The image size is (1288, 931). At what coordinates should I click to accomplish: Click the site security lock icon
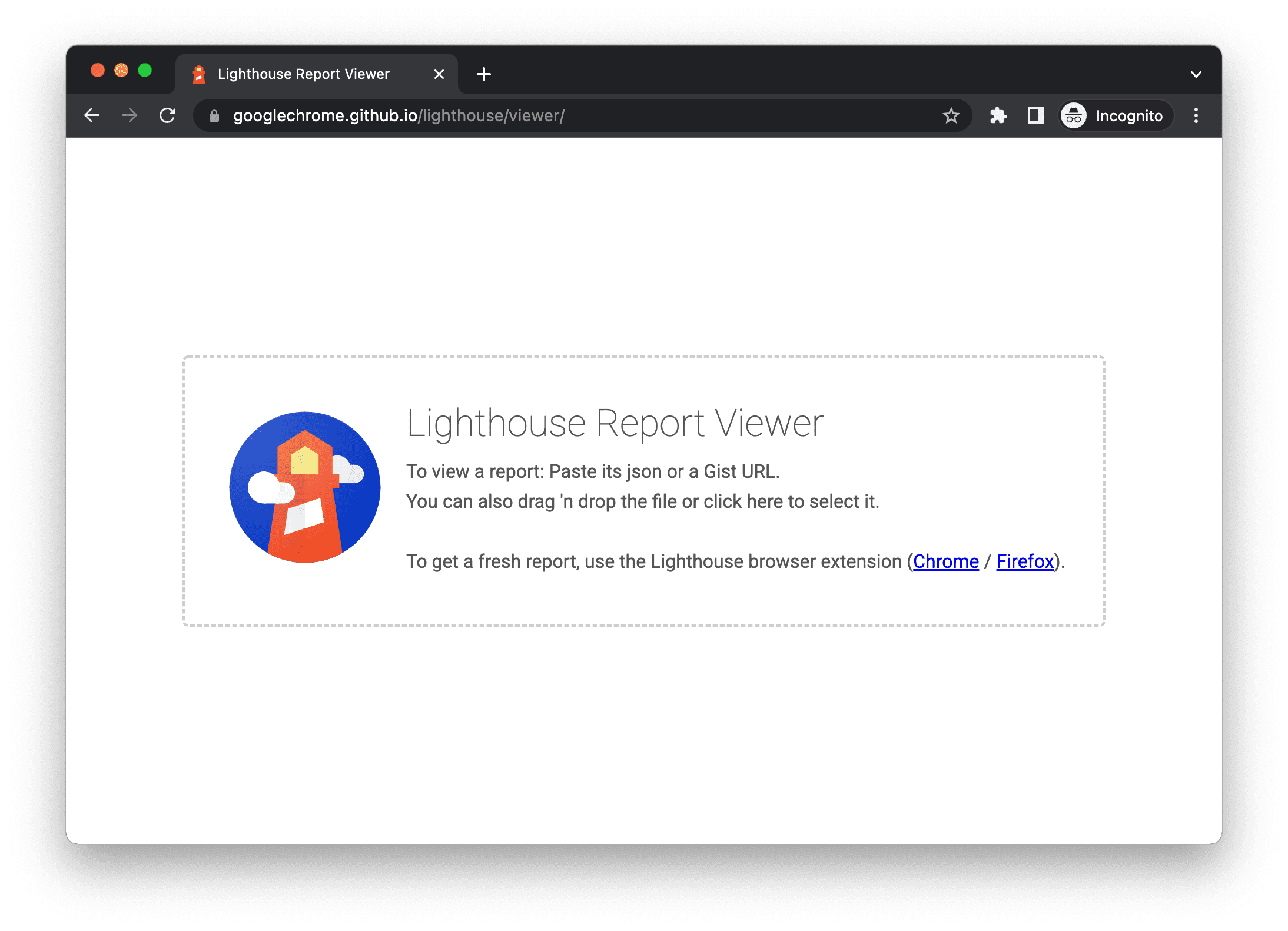[214, 115]
